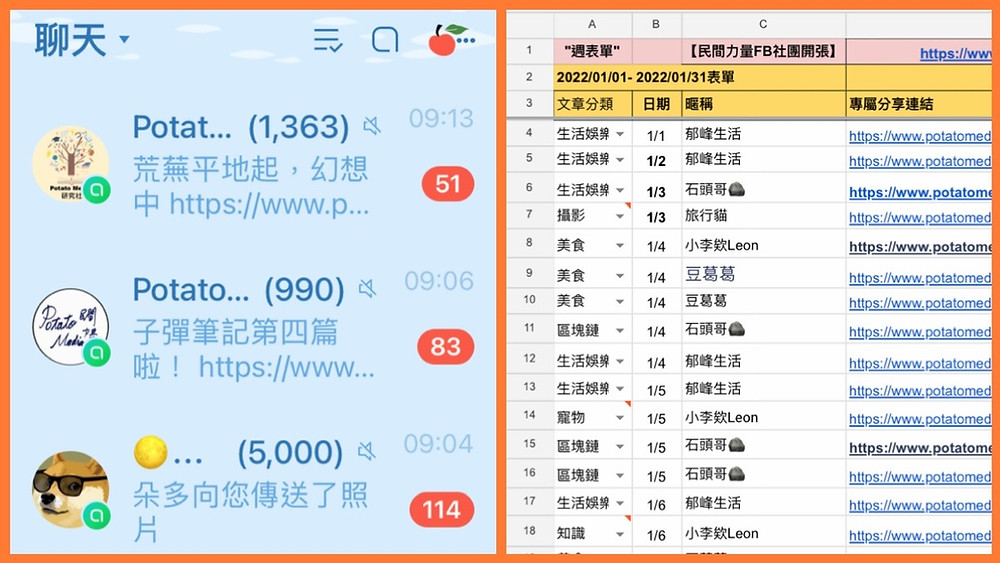
Task: Click the mute icon beside (990)
Action: tap(367, 289)
